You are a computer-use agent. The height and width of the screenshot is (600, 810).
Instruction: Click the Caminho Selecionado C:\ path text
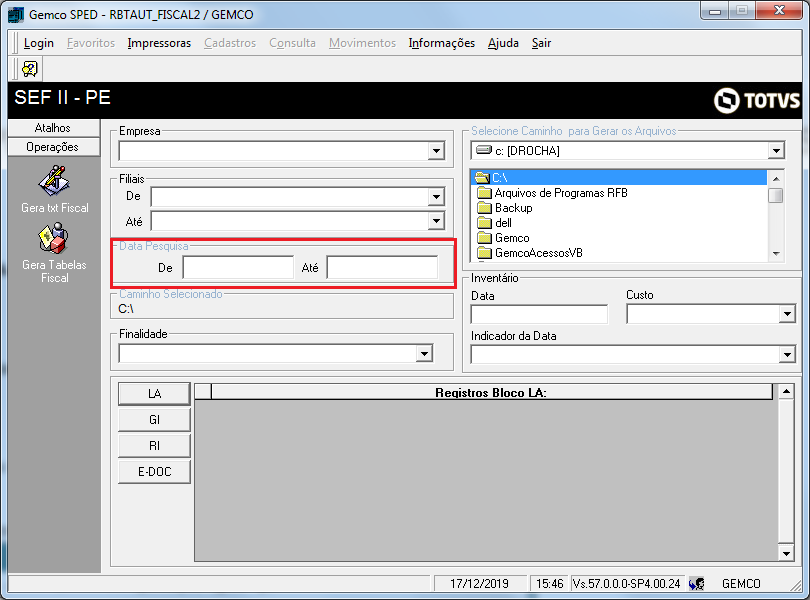[126, 309]
